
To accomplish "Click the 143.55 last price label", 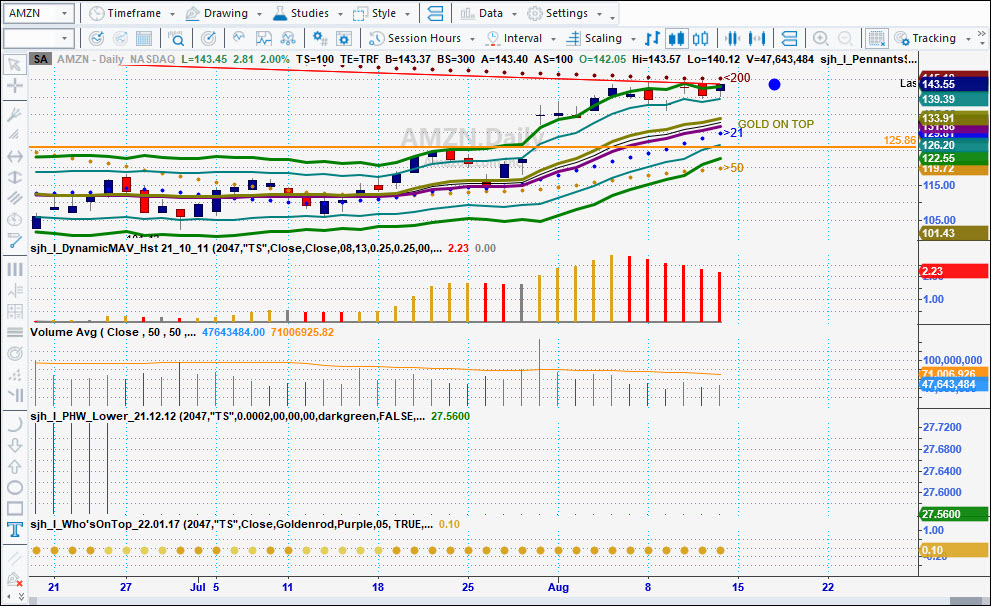I will click(x=954, y=84).
